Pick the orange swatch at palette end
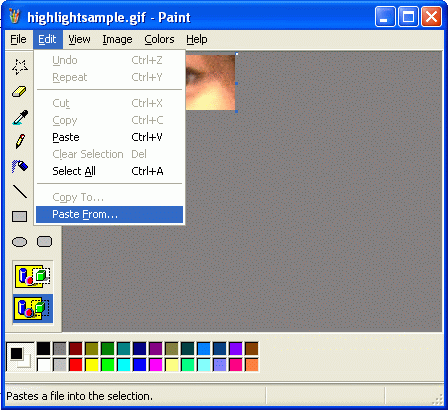 252,365
